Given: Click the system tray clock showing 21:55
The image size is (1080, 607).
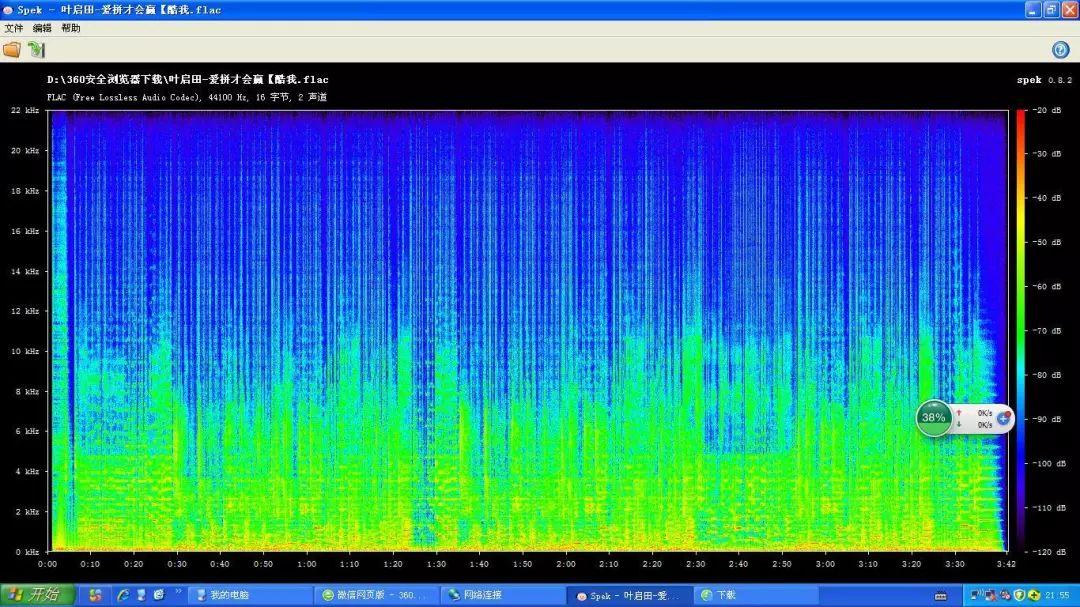Looking at the screenshot, I should pos(1055,595).
